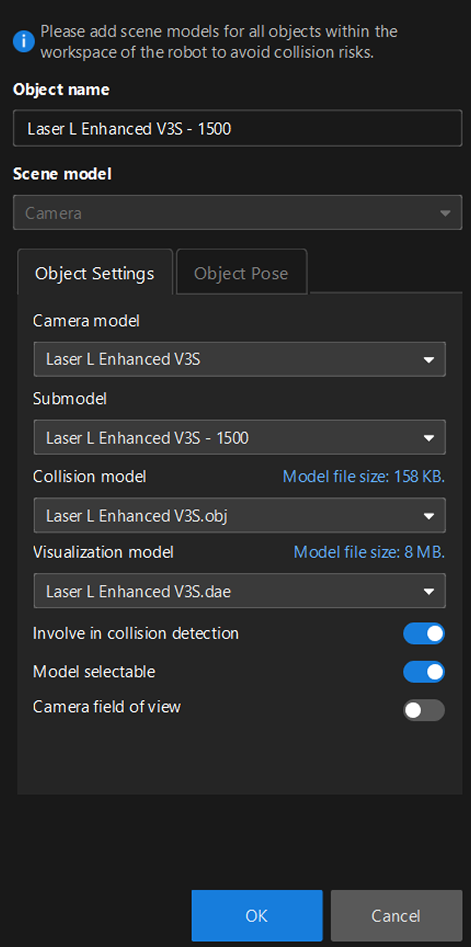Image resolution: width=471 pixels, height=947 pixels.
Task: Click the Model file size: 8 MB text
Action: [x=370, y=552]
